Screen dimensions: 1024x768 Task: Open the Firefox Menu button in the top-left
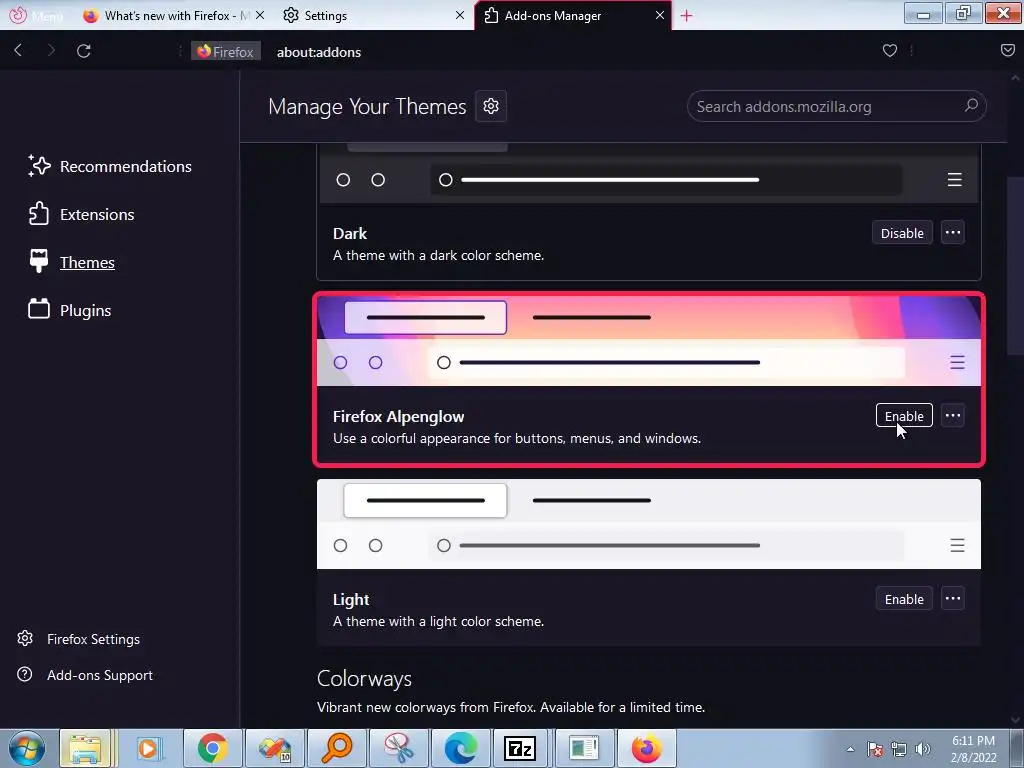pos(36,15)
